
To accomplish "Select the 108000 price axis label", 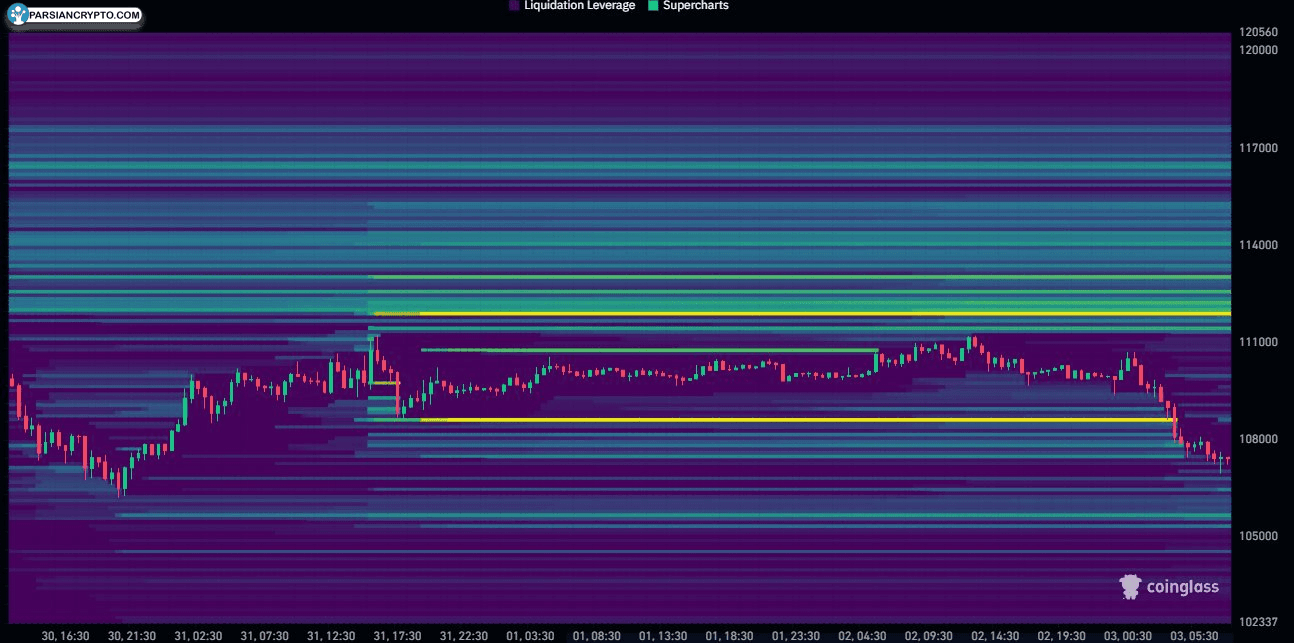I will tap(1258, 439).
